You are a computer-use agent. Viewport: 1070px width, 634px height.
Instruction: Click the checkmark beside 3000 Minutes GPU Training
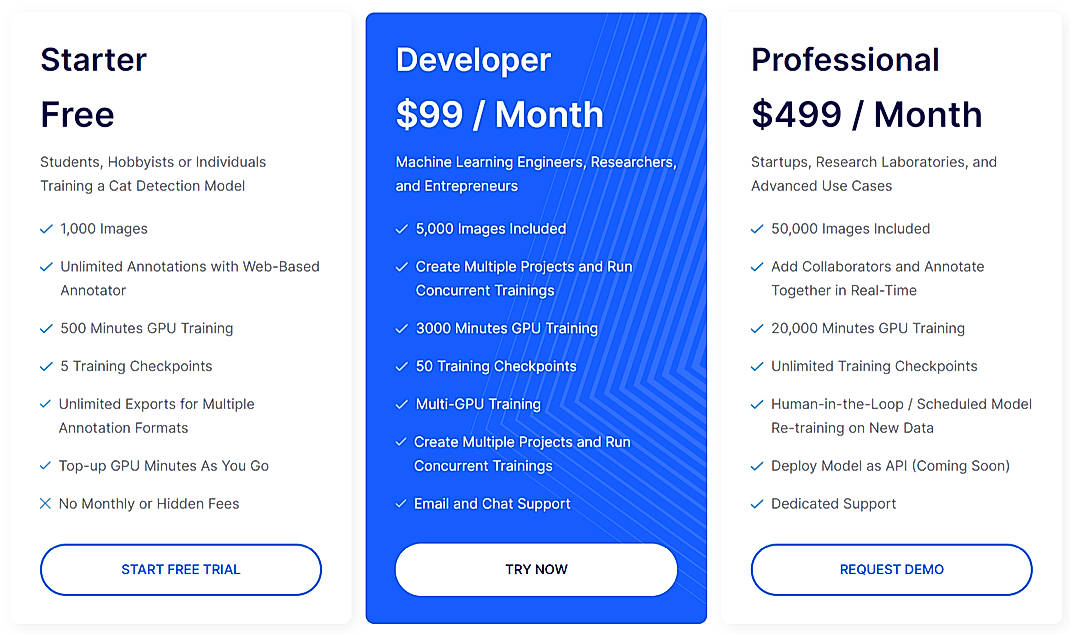tap(402, 328)
